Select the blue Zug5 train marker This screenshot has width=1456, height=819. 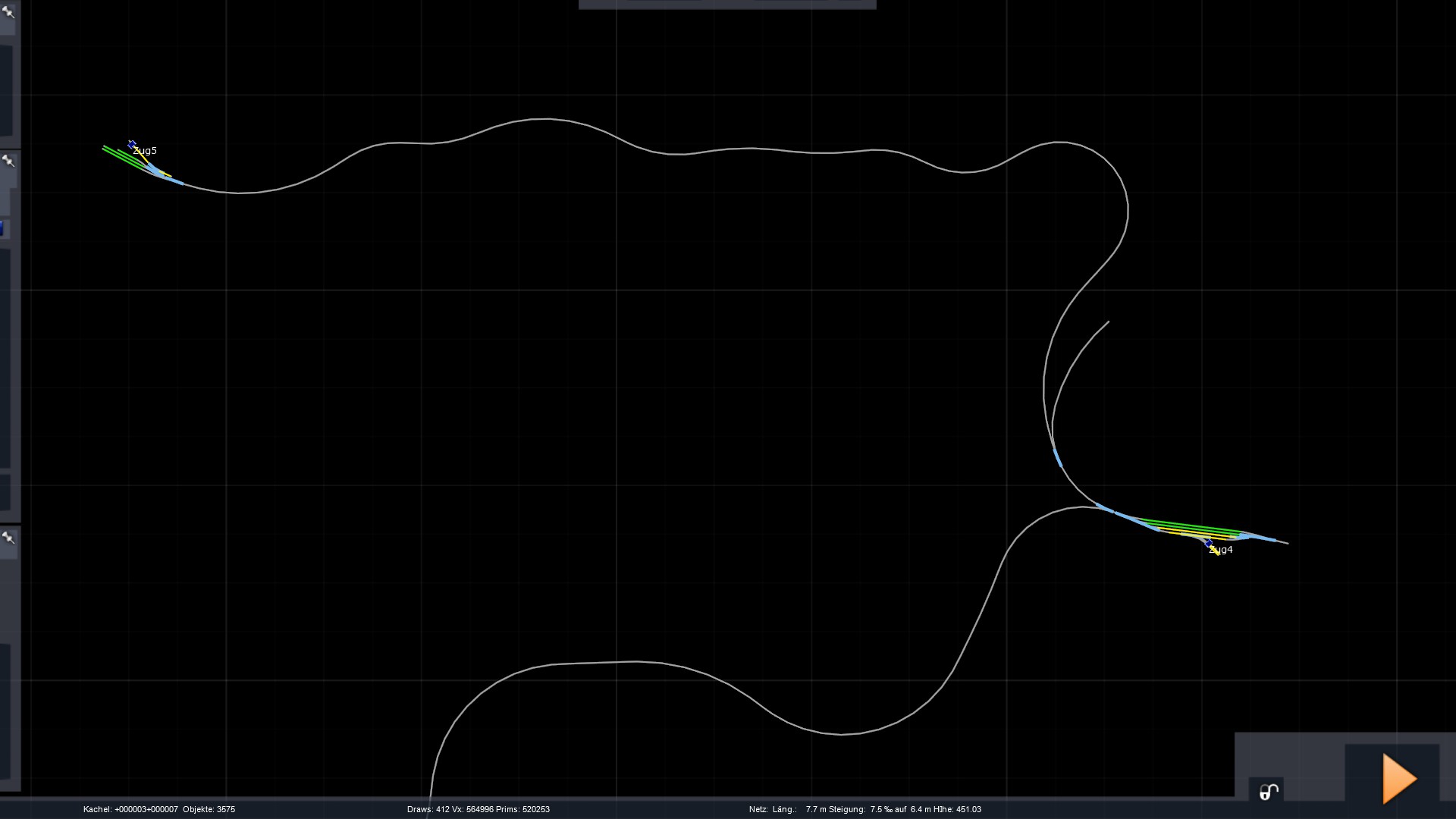[x=132, y=144]
